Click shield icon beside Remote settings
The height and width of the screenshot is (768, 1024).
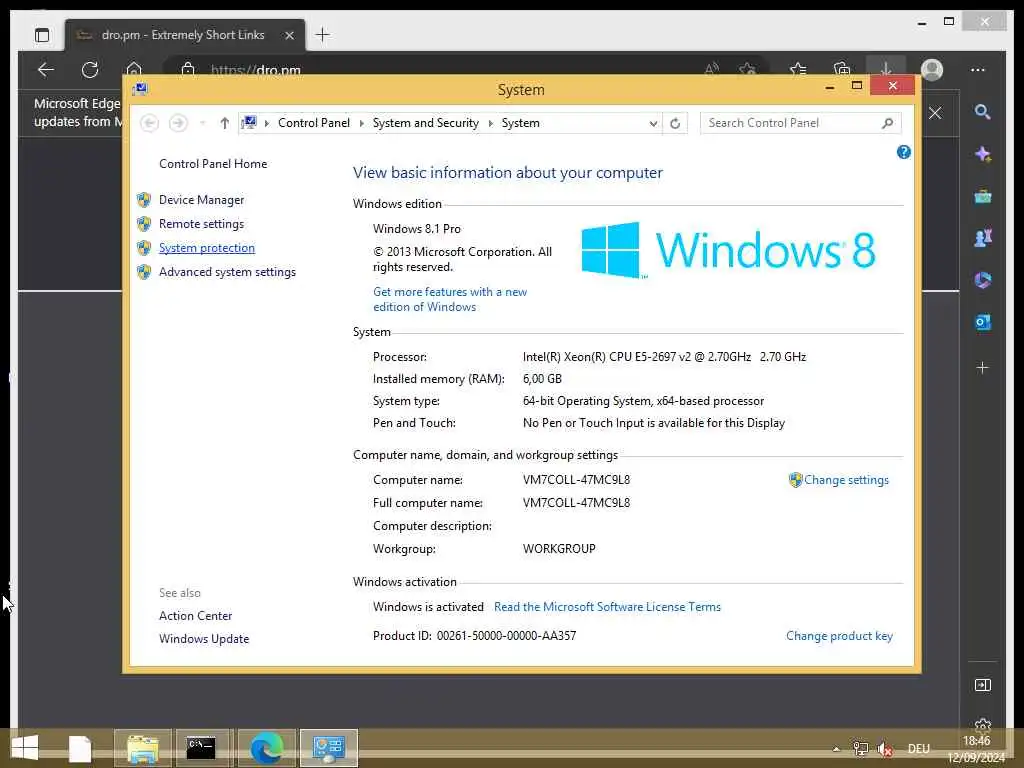click(144, 224)
